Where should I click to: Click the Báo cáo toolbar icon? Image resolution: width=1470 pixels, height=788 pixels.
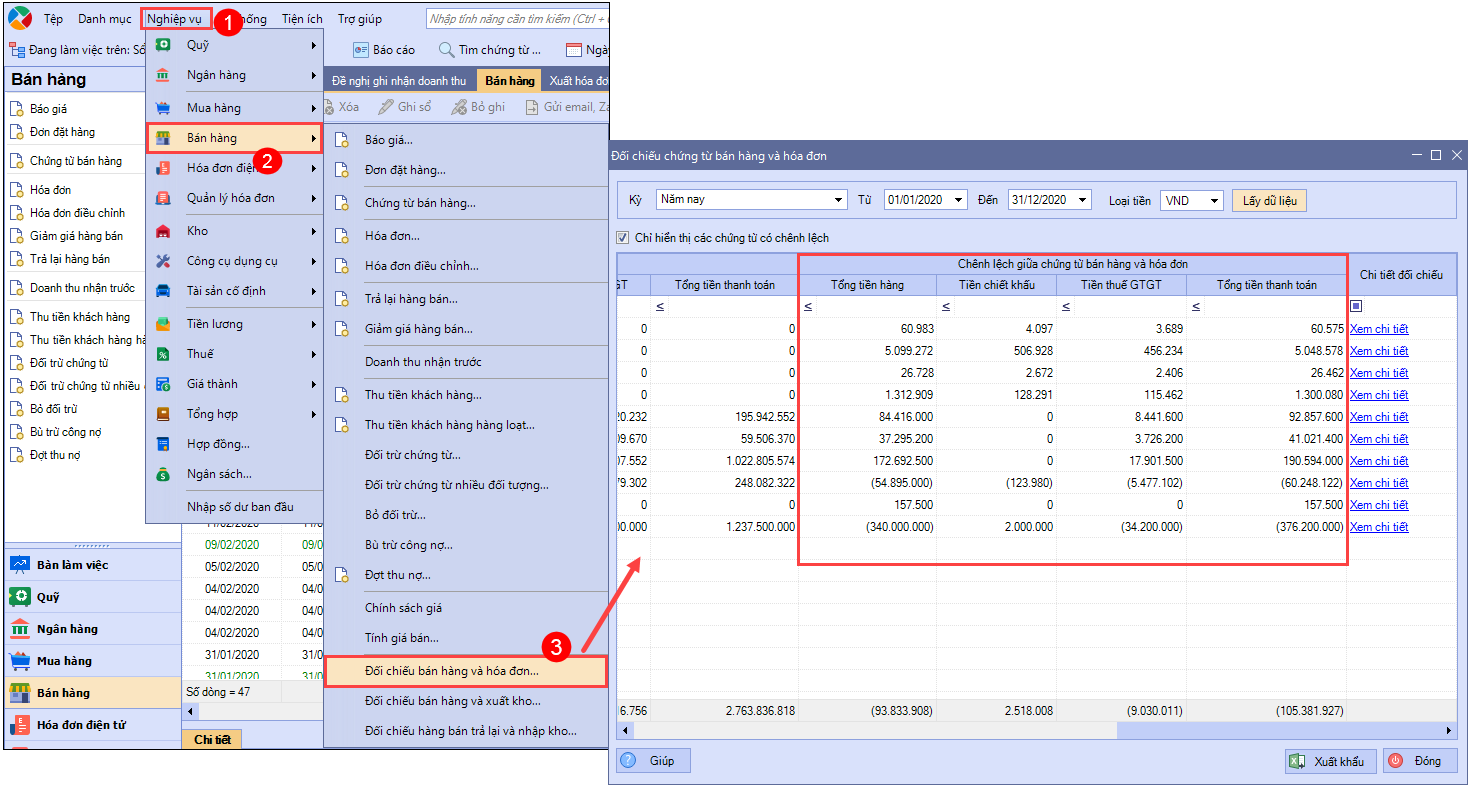pyautogui.click(x=361, y=50)
